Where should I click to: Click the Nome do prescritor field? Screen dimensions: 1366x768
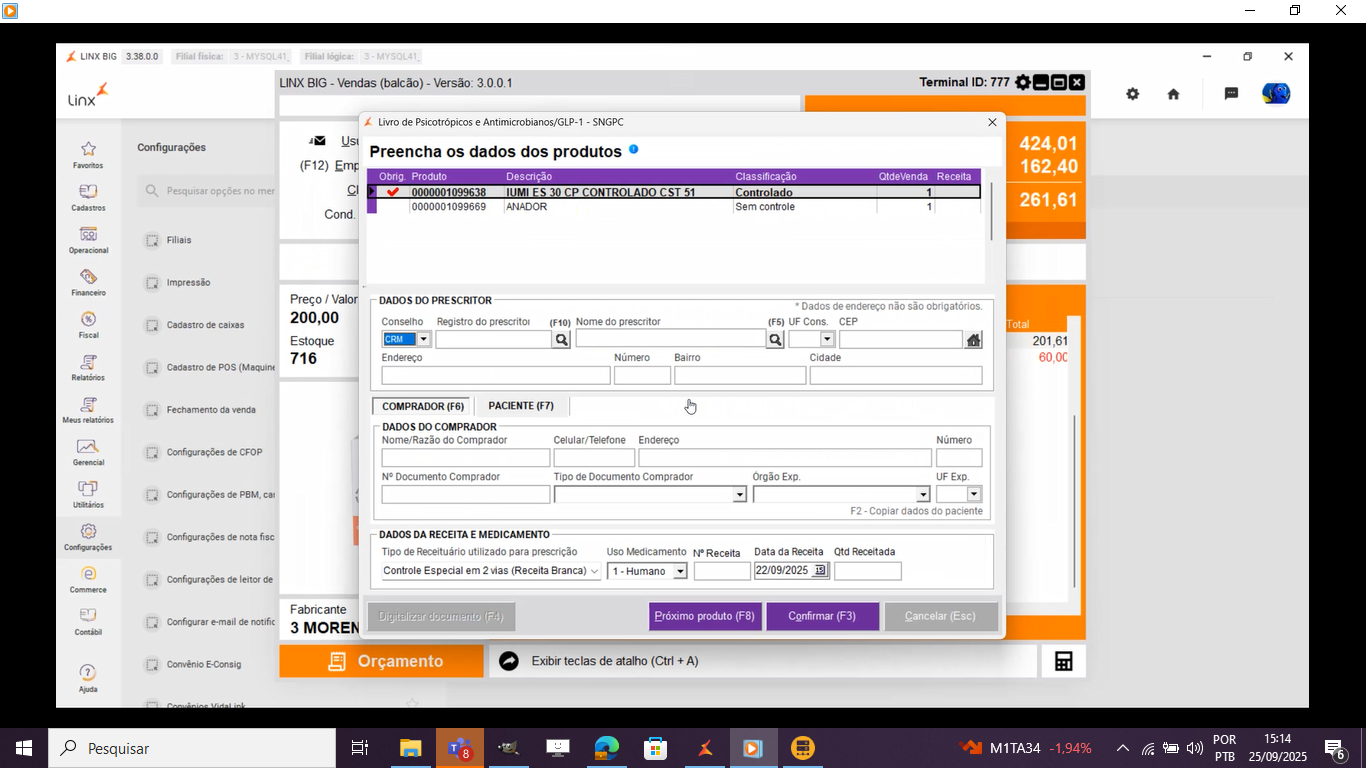[x=671, y=339]
